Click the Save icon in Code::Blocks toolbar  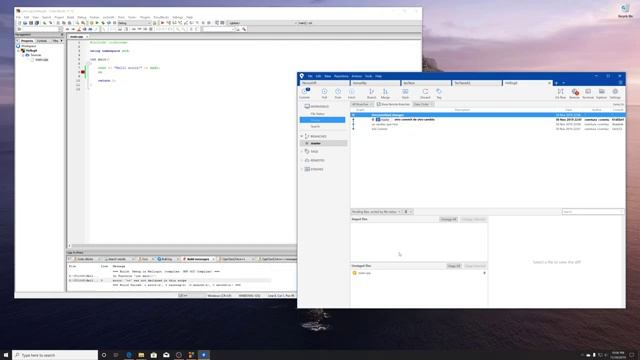tap(31, 23)
